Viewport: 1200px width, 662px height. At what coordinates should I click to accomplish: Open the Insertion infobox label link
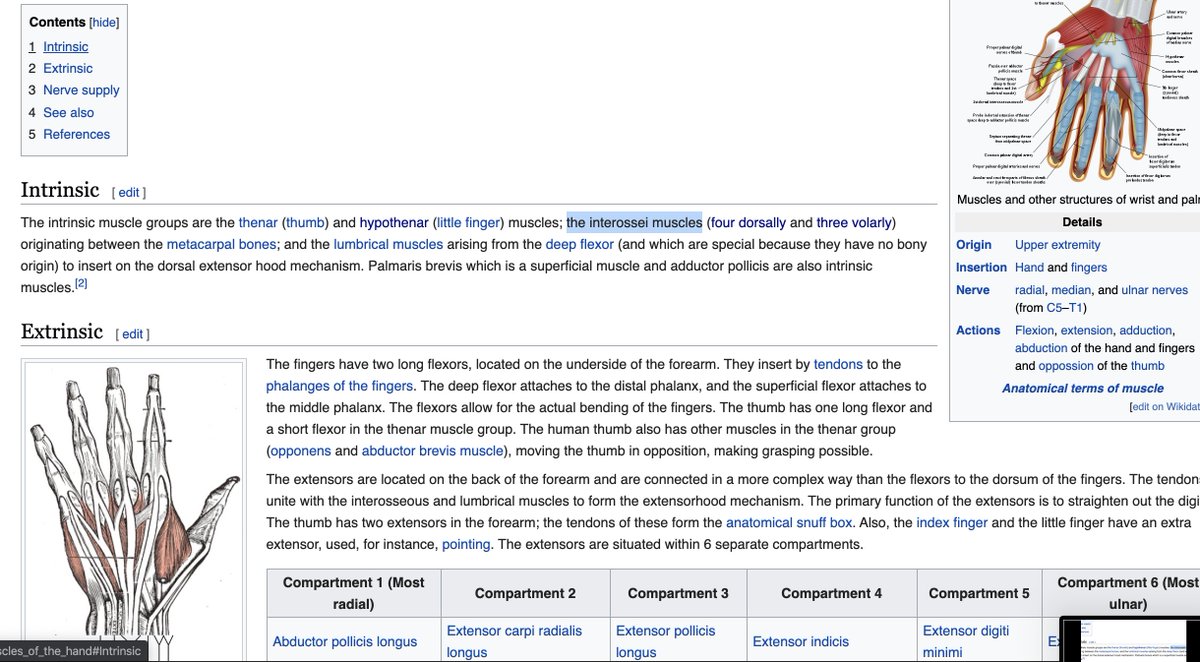981,267
